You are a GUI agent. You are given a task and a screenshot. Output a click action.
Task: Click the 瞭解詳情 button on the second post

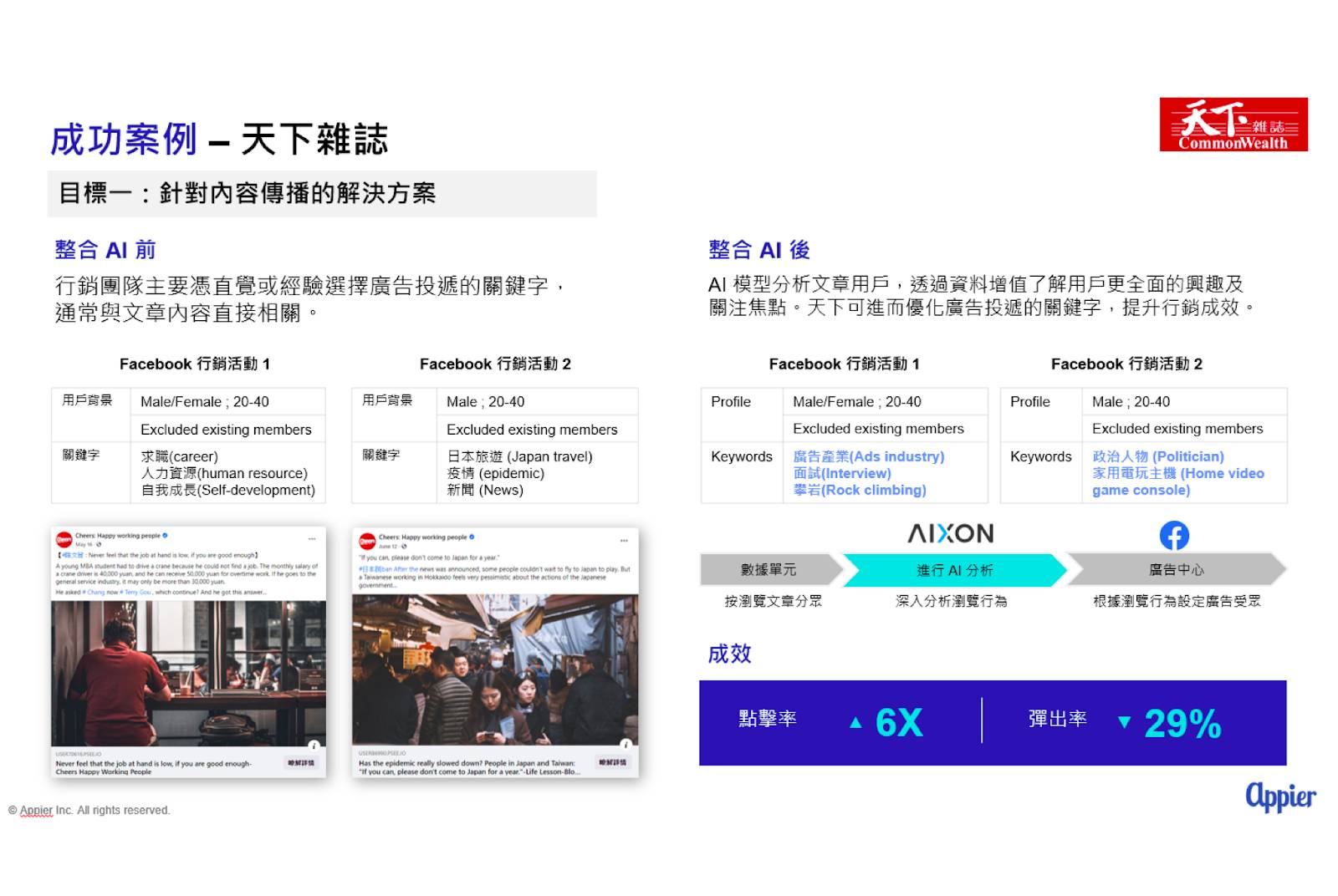(x=612, y=762)
